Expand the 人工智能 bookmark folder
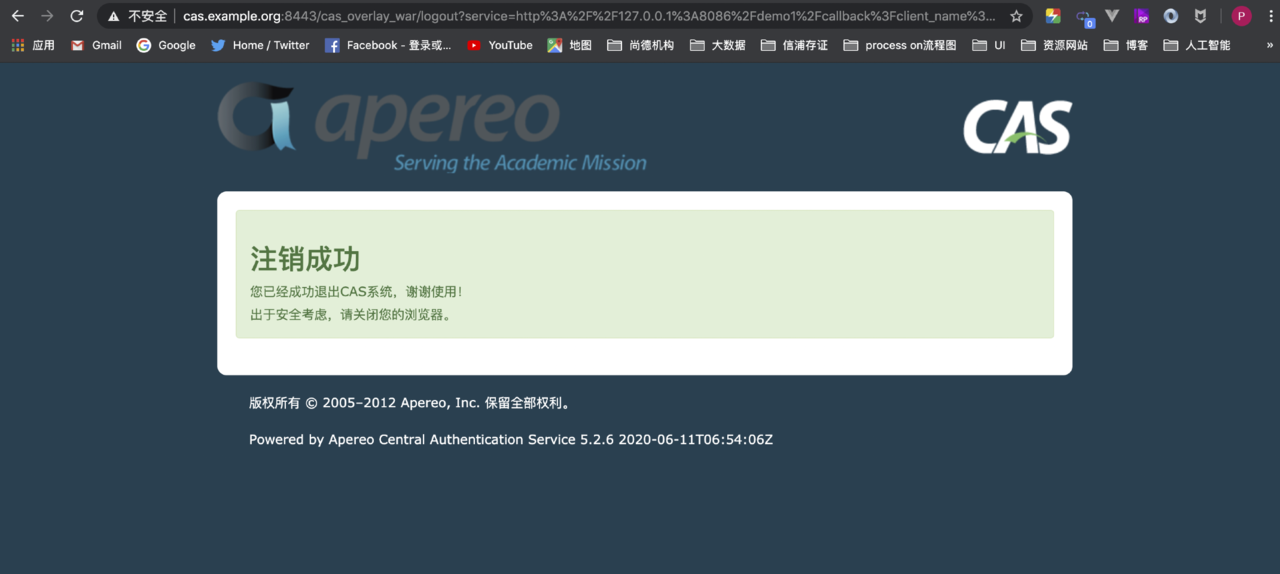The image size is (1280, 574). tap(1196, 45)
